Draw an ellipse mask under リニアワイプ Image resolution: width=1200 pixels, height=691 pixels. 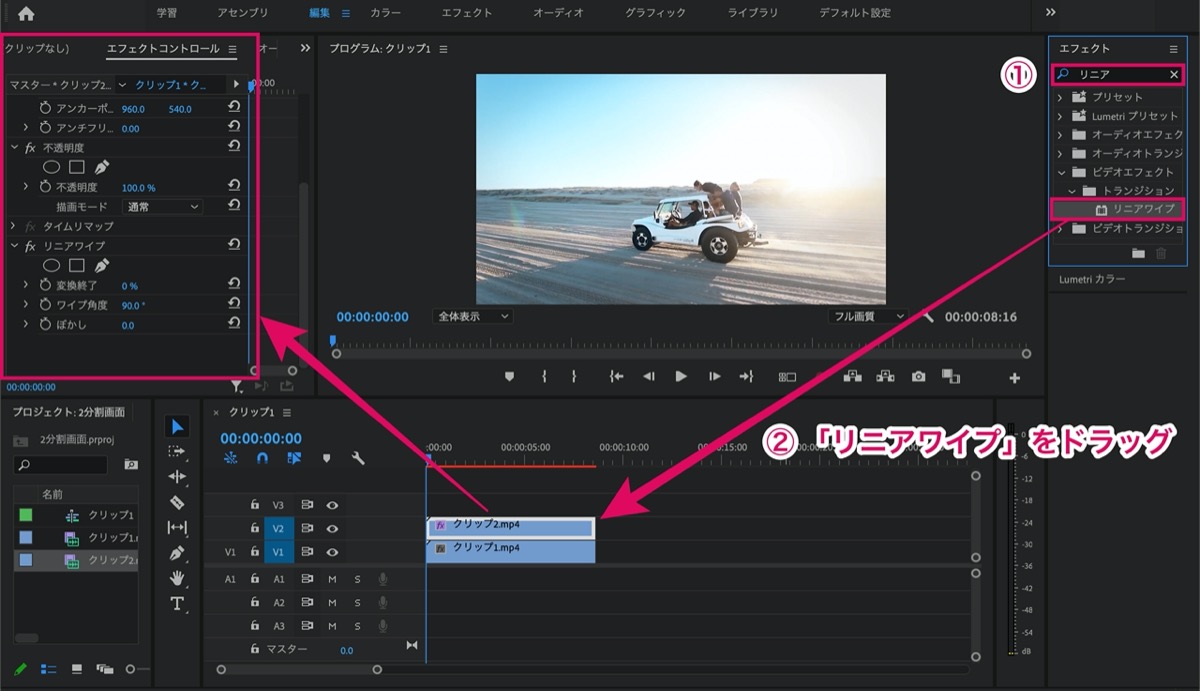[51, 266]
